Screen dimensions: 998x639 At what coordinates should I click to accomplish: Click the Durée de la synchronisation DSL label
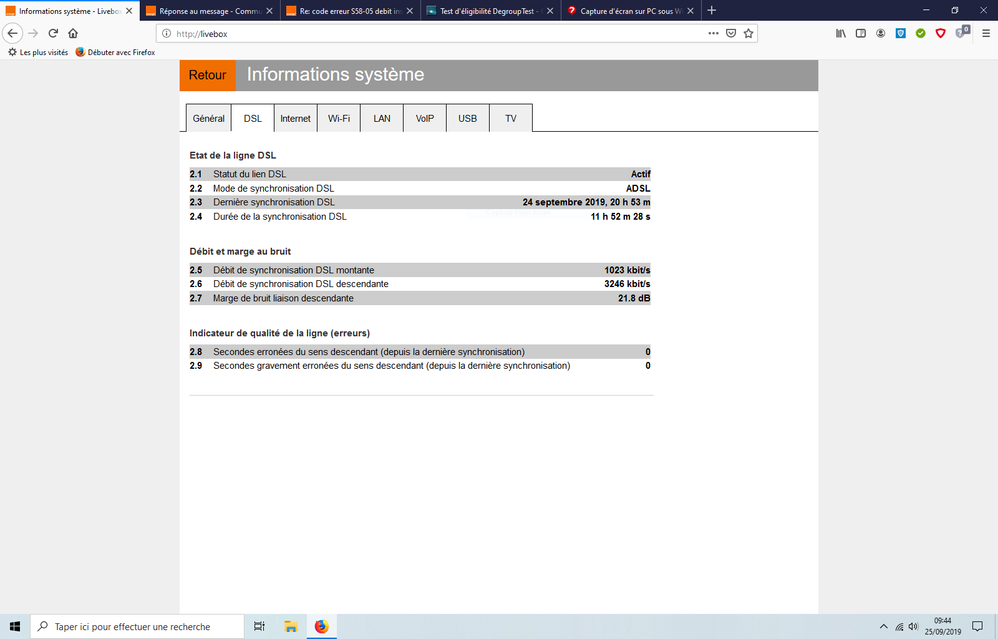pyautogui.click(x=280, y=216)
